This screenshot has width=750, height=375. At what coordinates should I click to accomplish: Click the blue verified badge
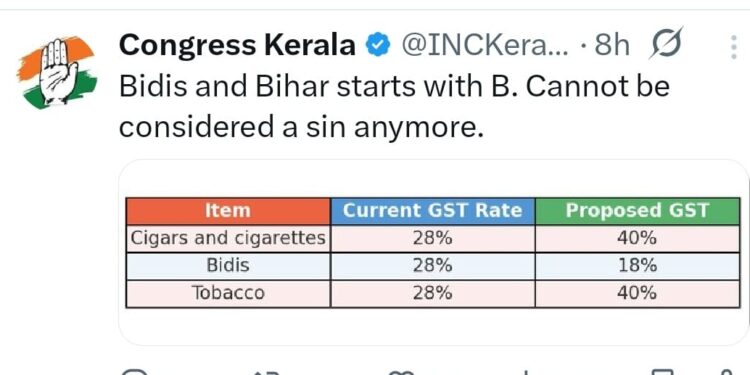click(x=378, y=46)
